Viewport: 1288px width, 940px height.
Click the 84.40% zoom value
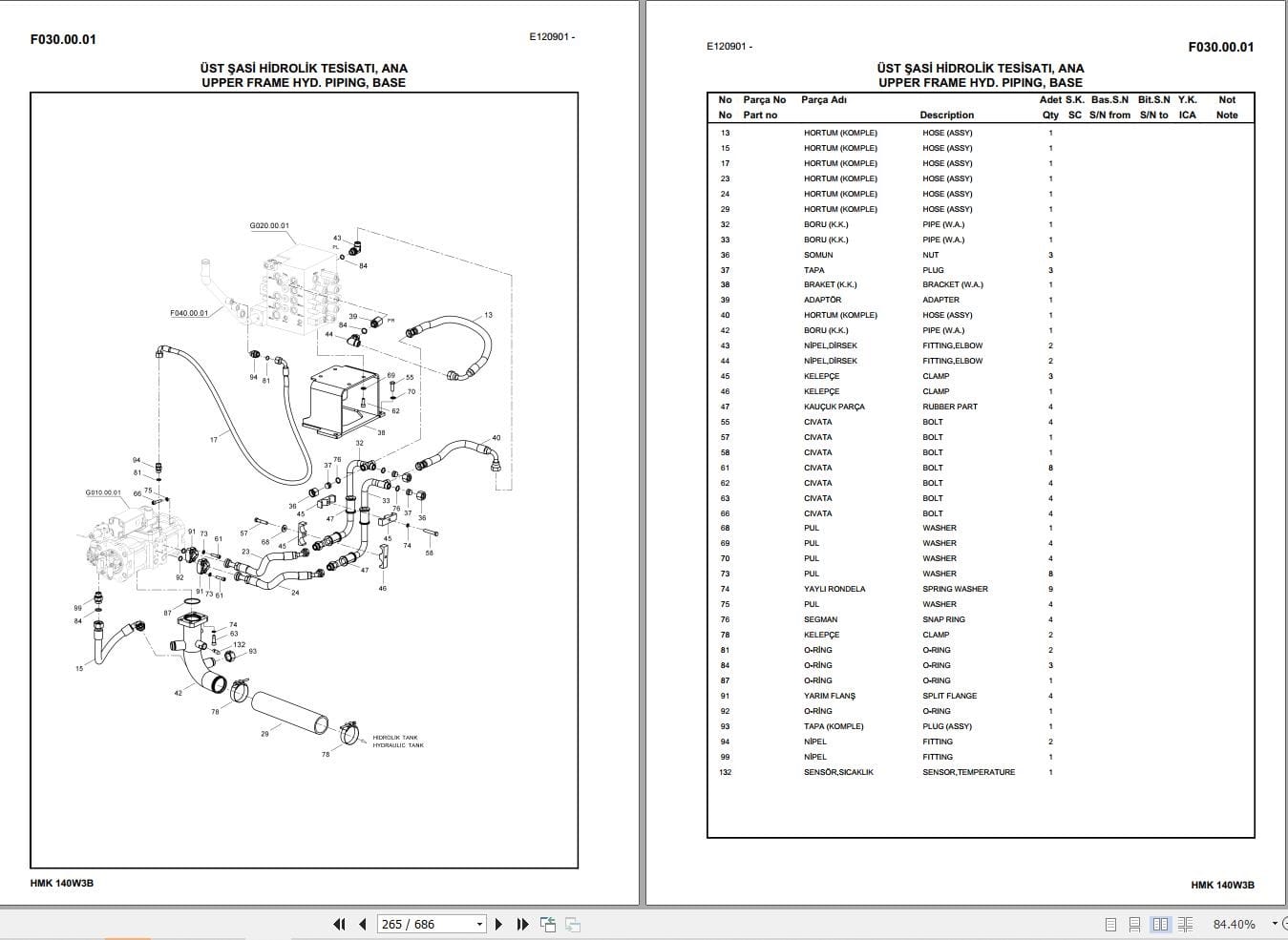pyautogui.click(x=1234, y=924)
